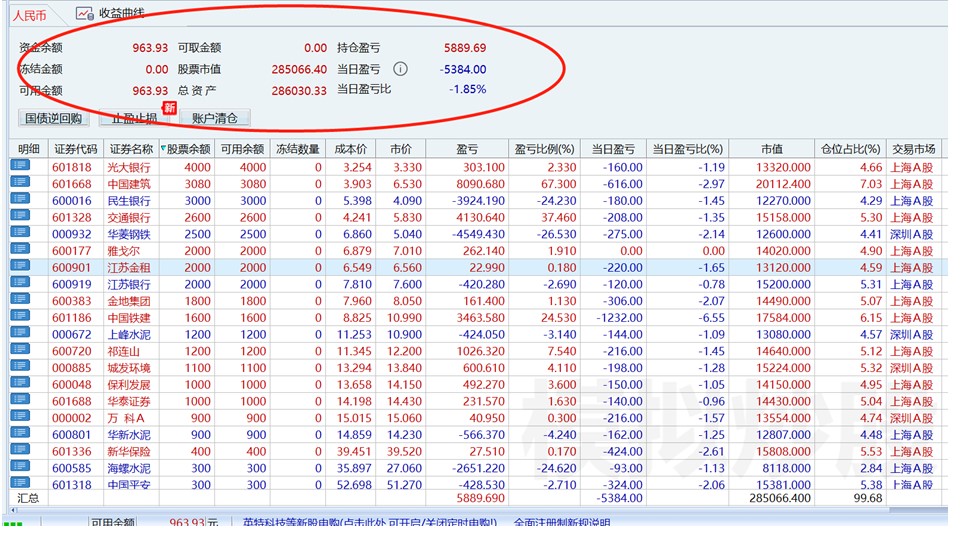
Task: Click the info icon beside 当日盈亏
Action: (400, 69)
